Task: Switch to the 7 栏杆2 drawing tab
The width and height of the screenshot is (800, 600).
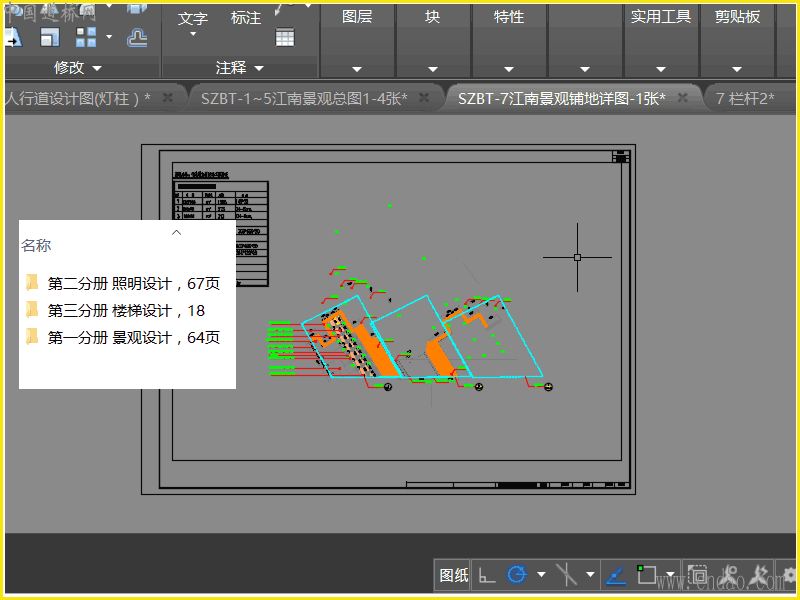Action: click(x=745, y=98)
